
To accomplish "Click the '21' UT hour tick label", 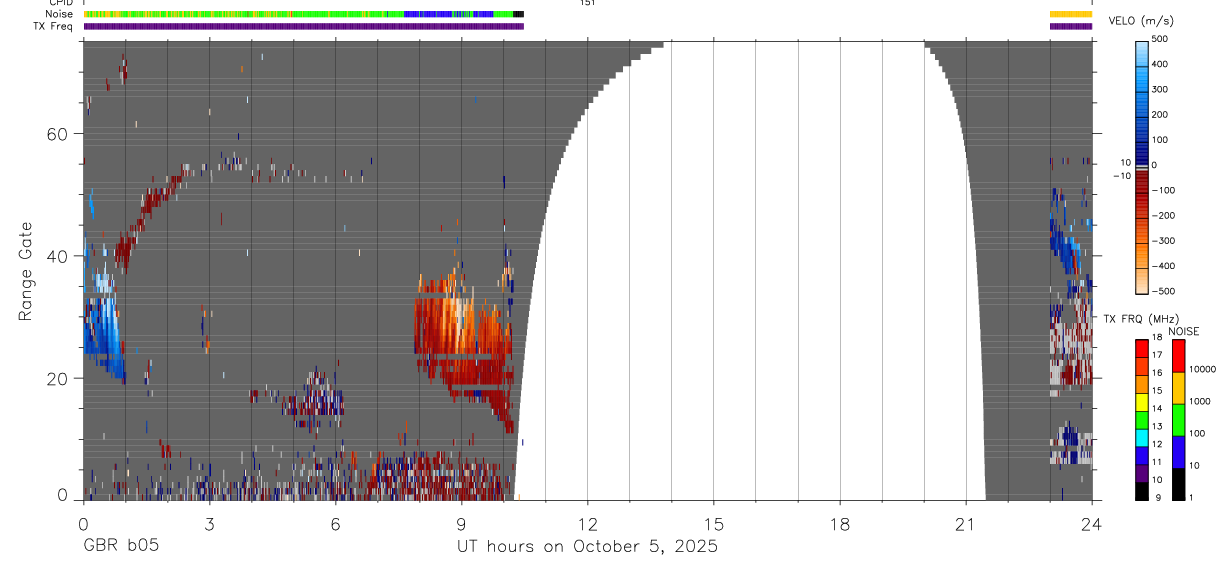I will click(965, 523).
